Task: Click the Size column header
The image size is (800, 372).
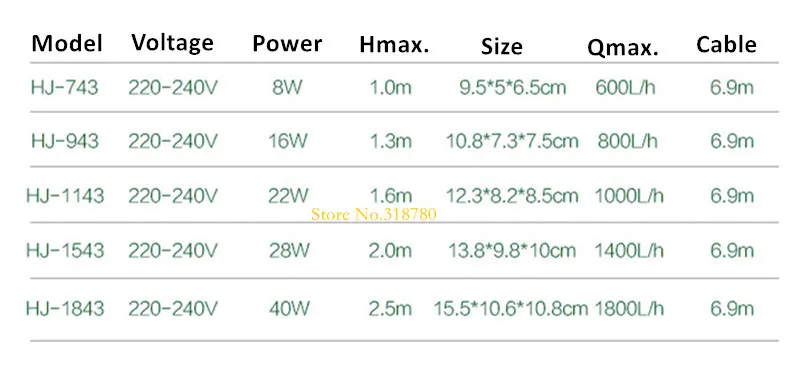Action: point(502,46)
